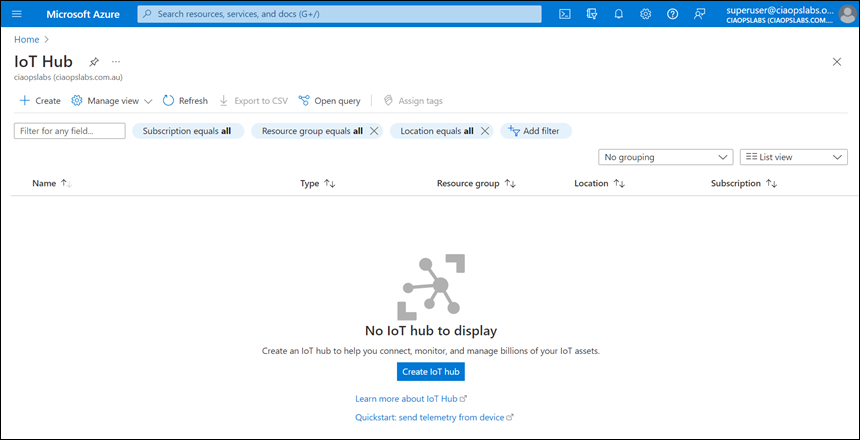Click the Filter for any field input
Viewport: 860px width, 440px height.
tap(70, 131)
